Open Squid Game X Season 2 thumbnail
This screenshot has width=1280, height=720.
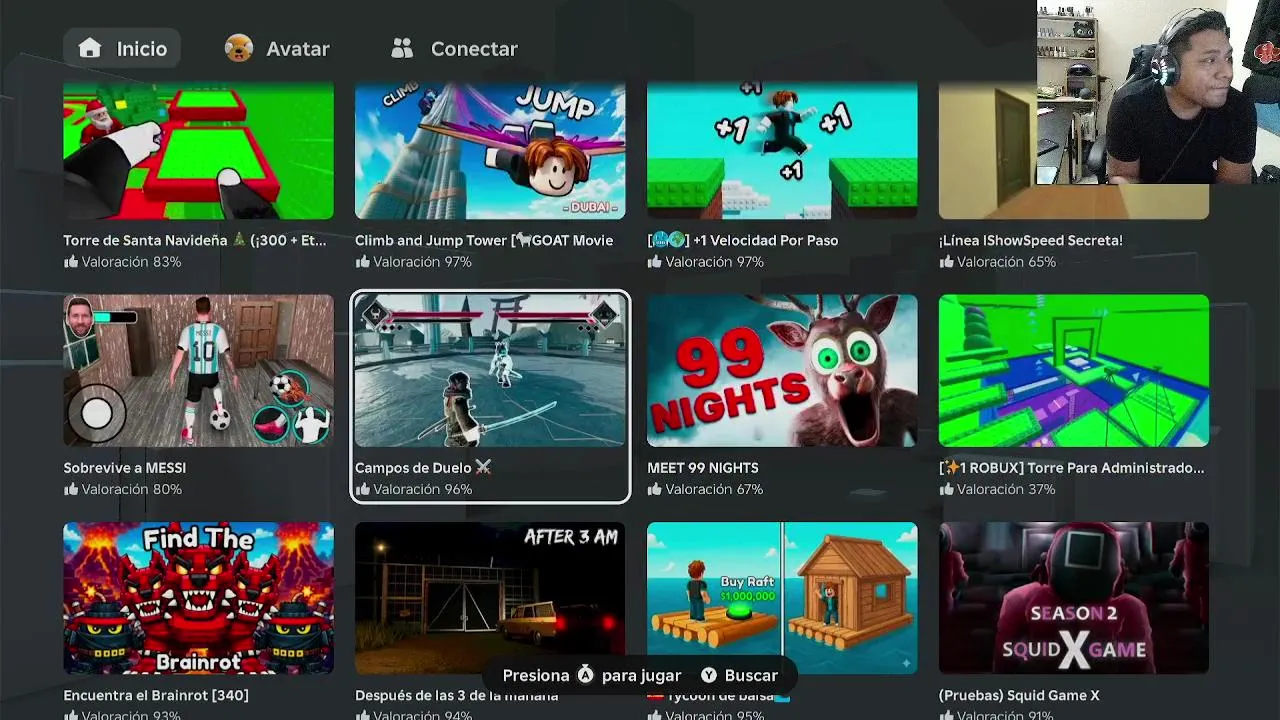point(1073,598)
